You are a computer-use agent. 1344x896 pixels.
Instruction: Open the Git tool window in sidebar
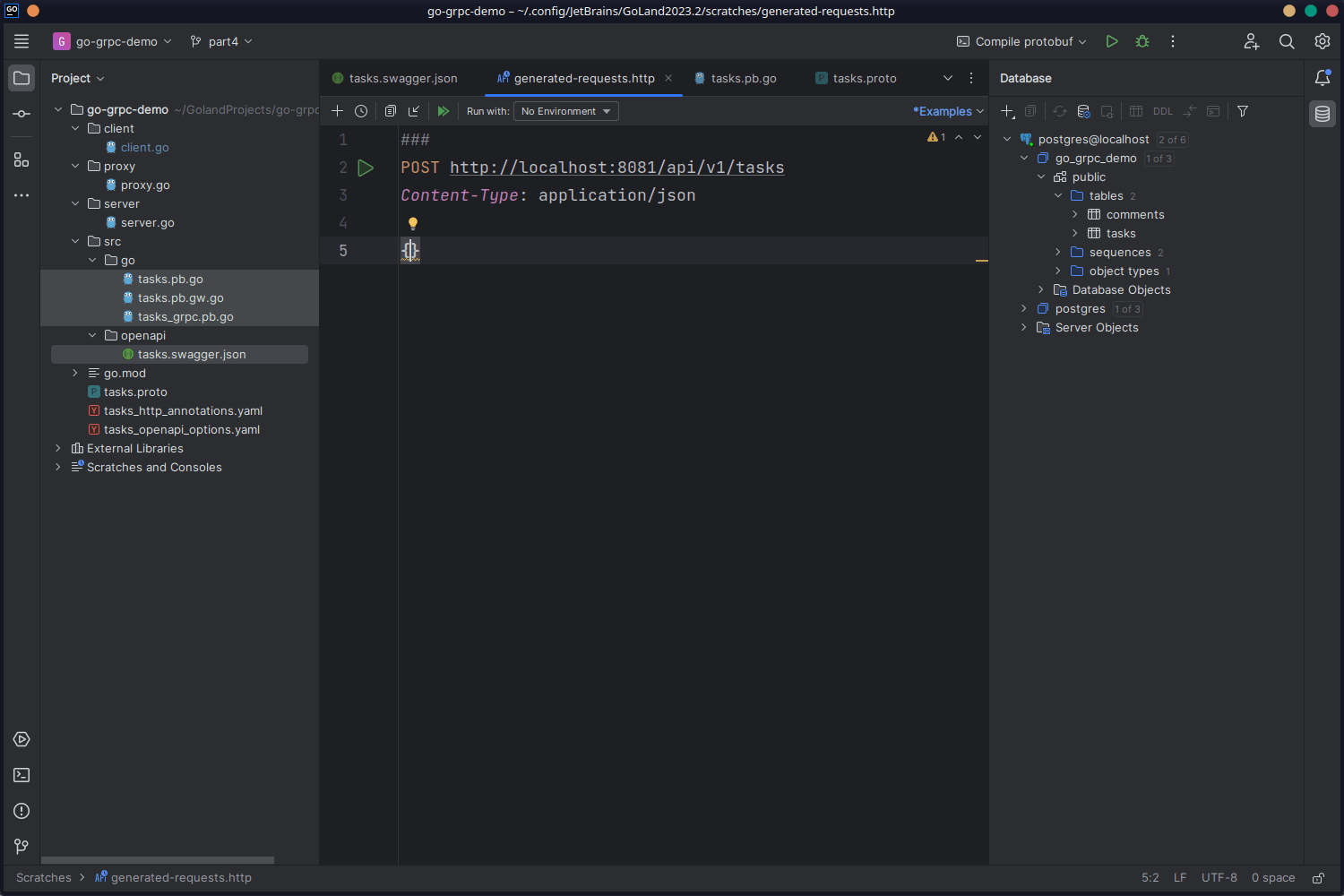pos(22,847)
